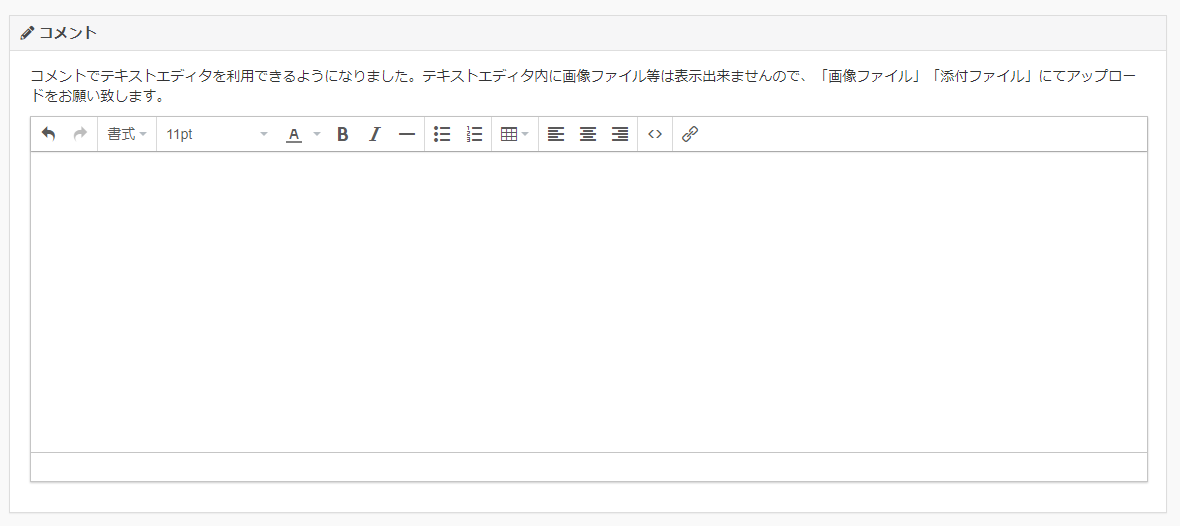The image size is (1180, 526).
Task: Insert a numbered list
Action: tap(474, 134)
